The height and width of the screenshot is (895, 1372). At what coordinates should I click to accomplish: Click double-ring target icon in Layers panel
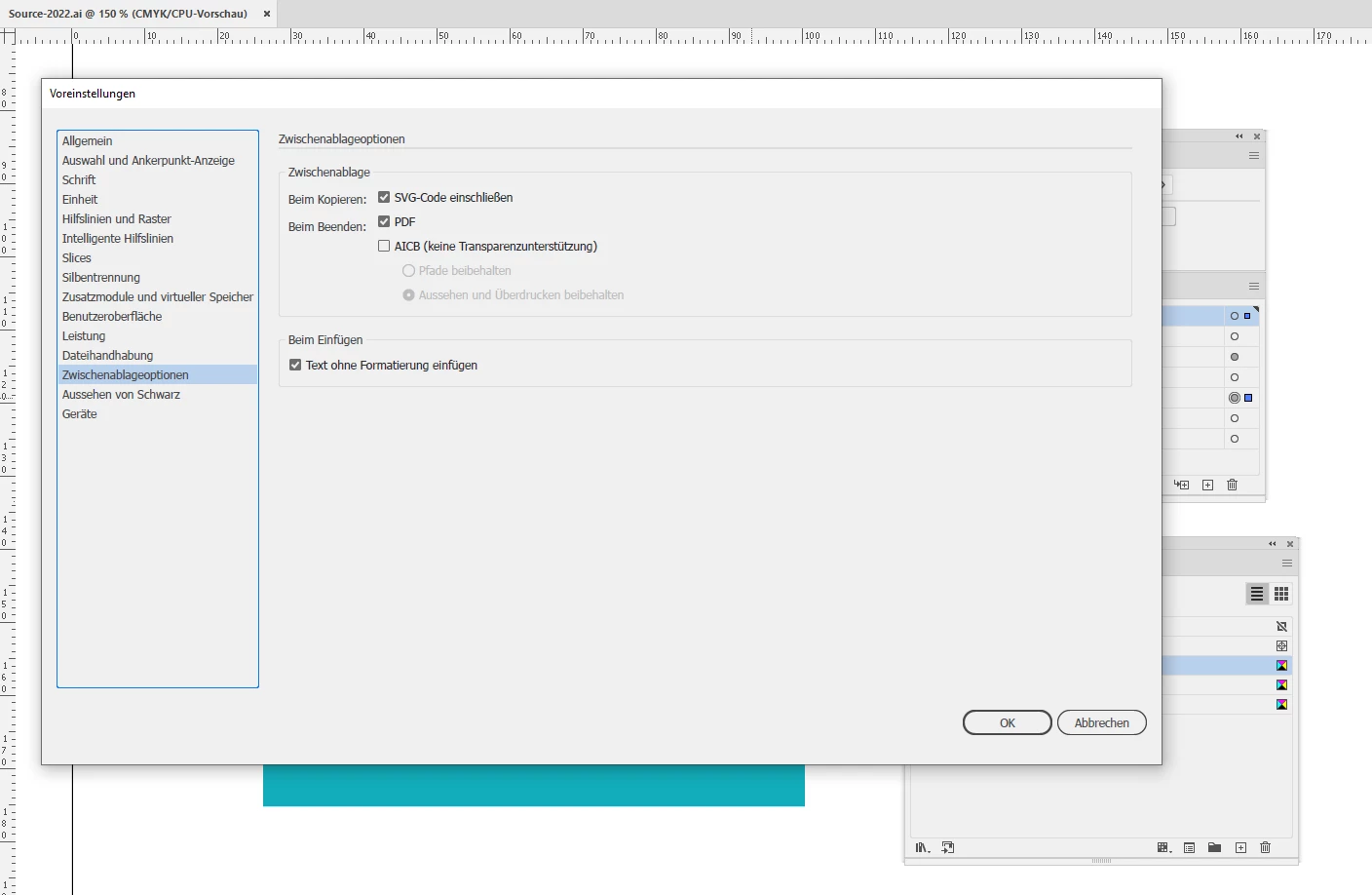click(x=1235, y=398)
